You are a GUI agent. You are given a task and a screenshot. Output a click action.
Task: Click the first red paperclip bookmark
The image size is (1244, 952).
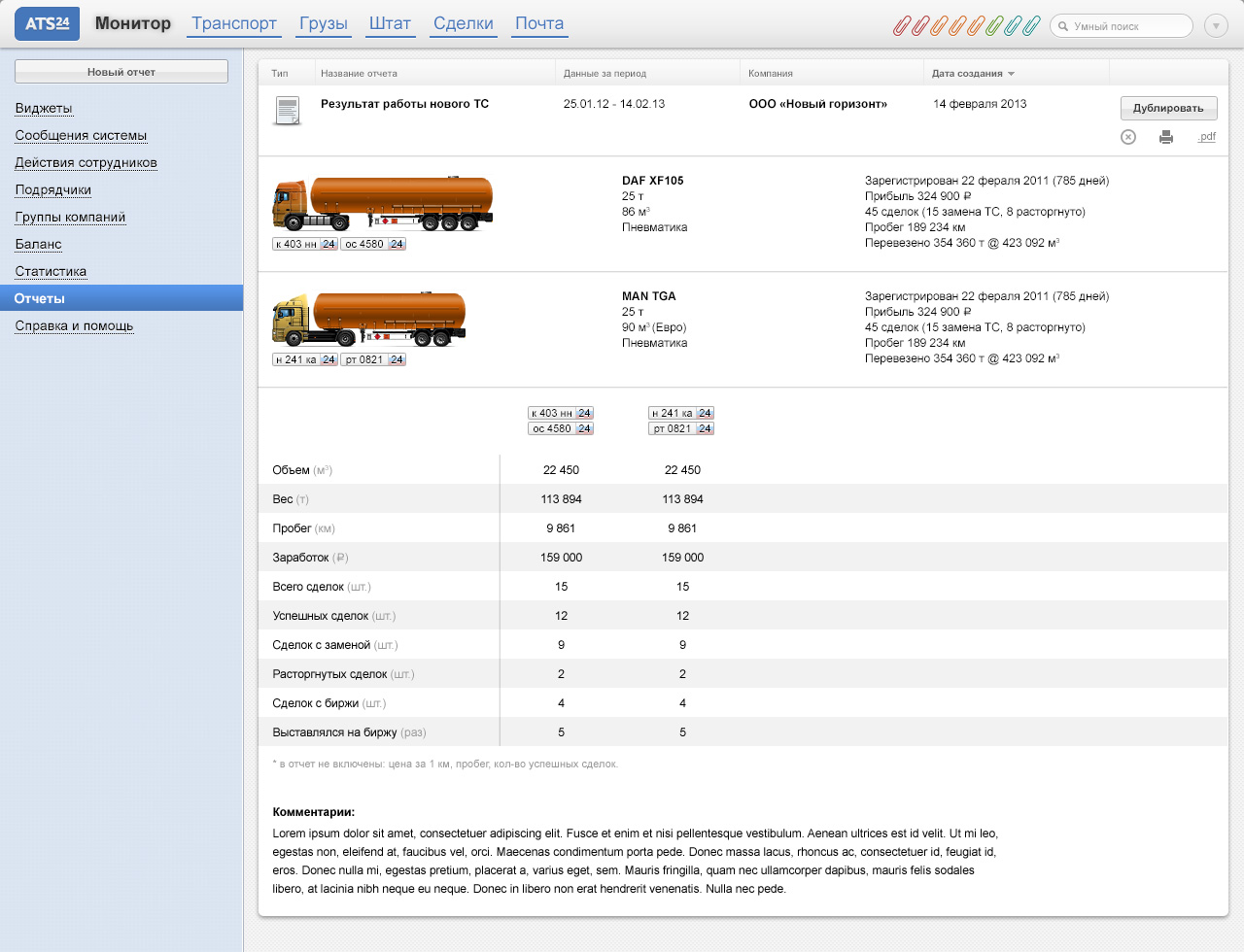click(x=901, y=26)
